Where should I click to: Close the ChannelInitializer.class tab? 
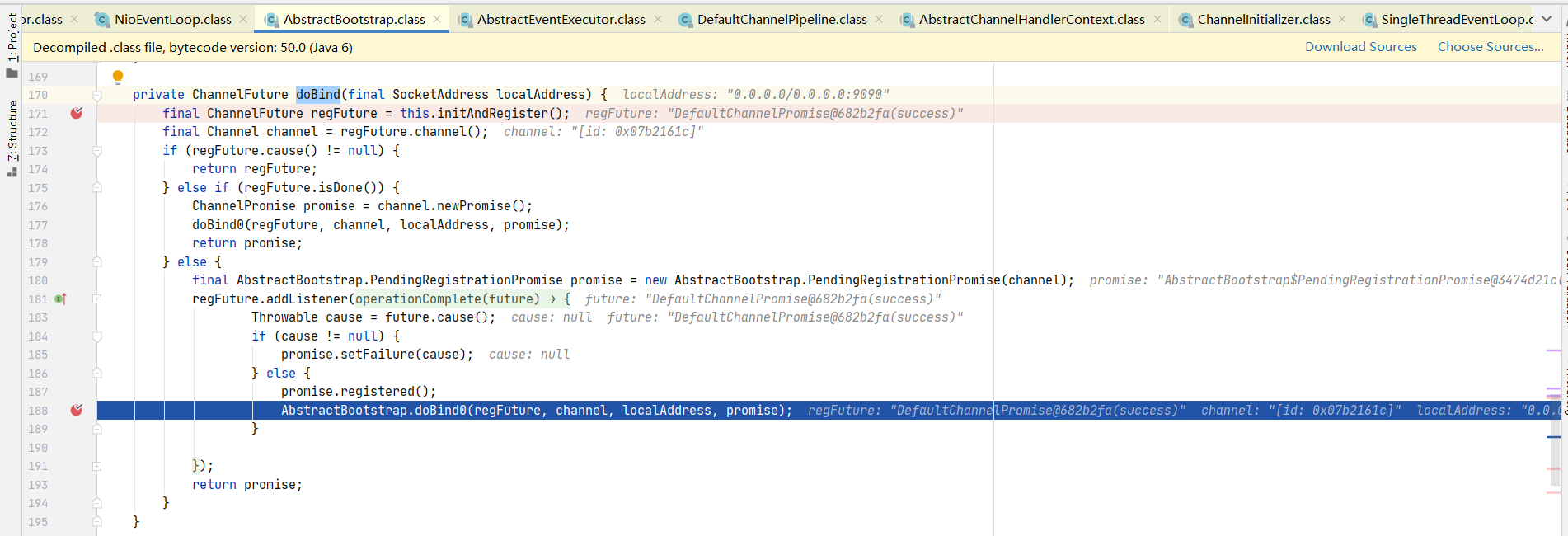pyautogui.click(x=1342, y=19)
